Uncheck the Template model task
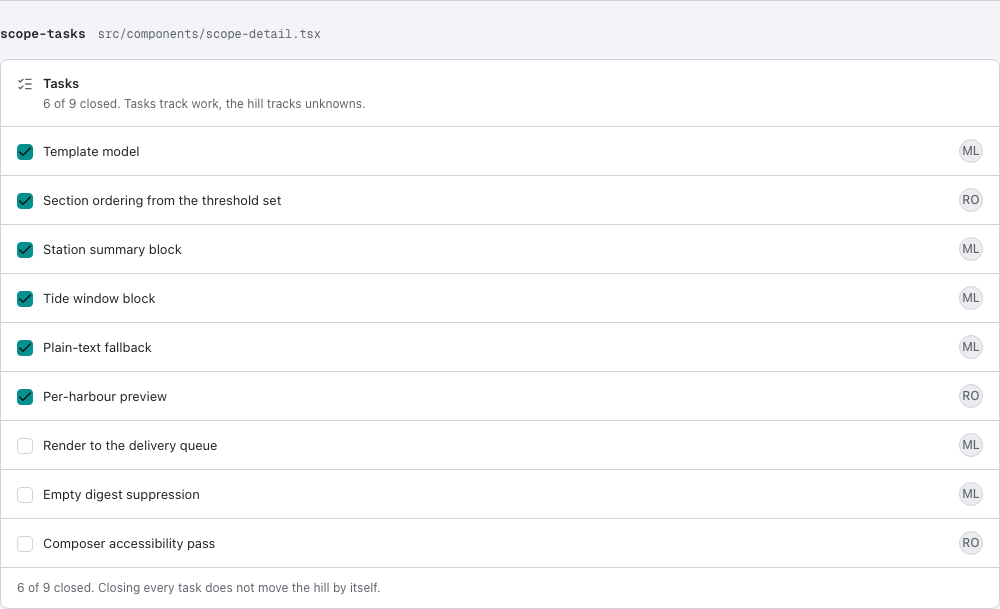Image resolution: width=1000 pixels, height=609 pixels. point(25,152)
